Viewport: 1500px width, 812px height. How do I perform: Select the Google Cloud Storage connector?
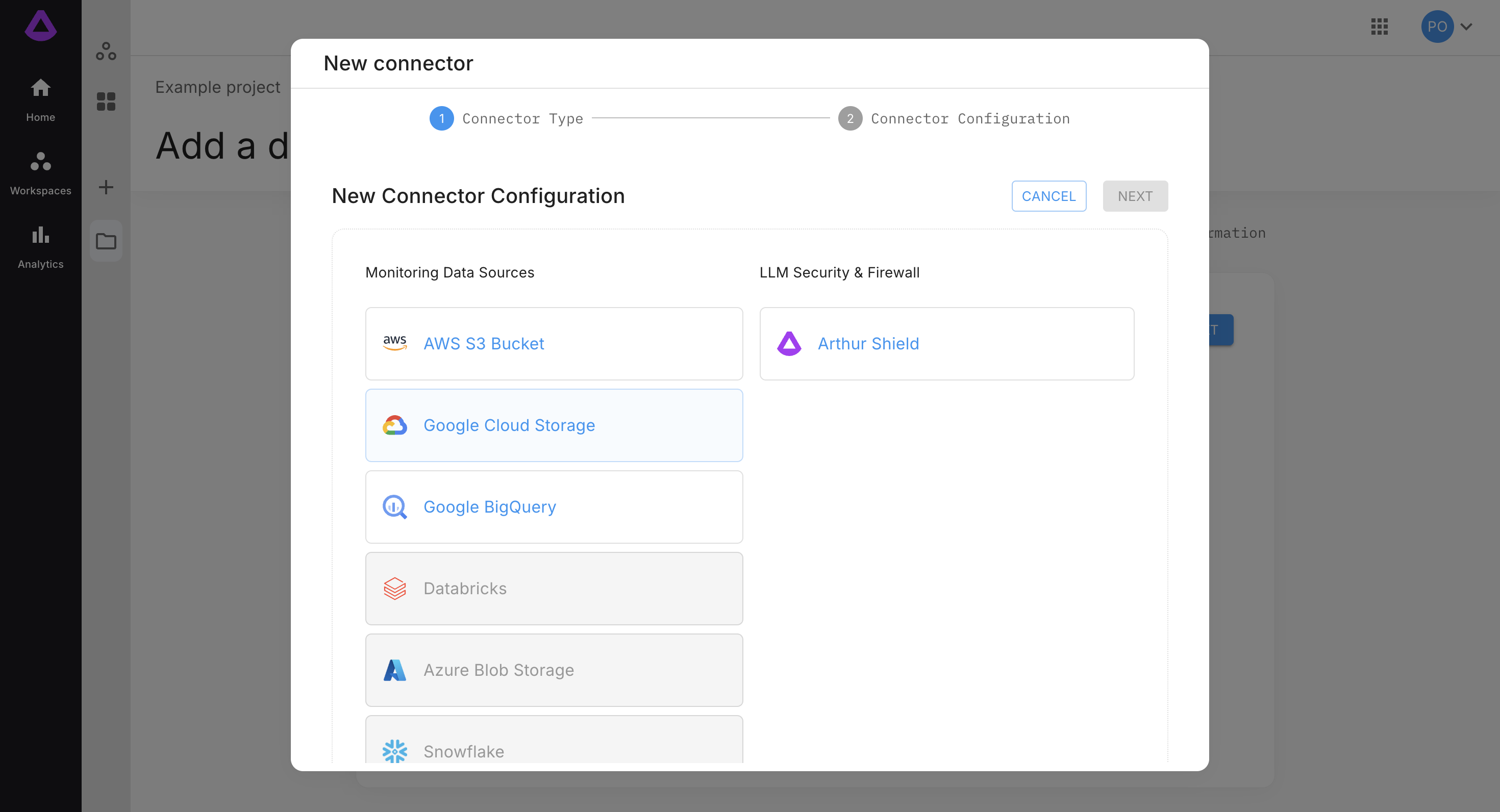coord(554,425)
